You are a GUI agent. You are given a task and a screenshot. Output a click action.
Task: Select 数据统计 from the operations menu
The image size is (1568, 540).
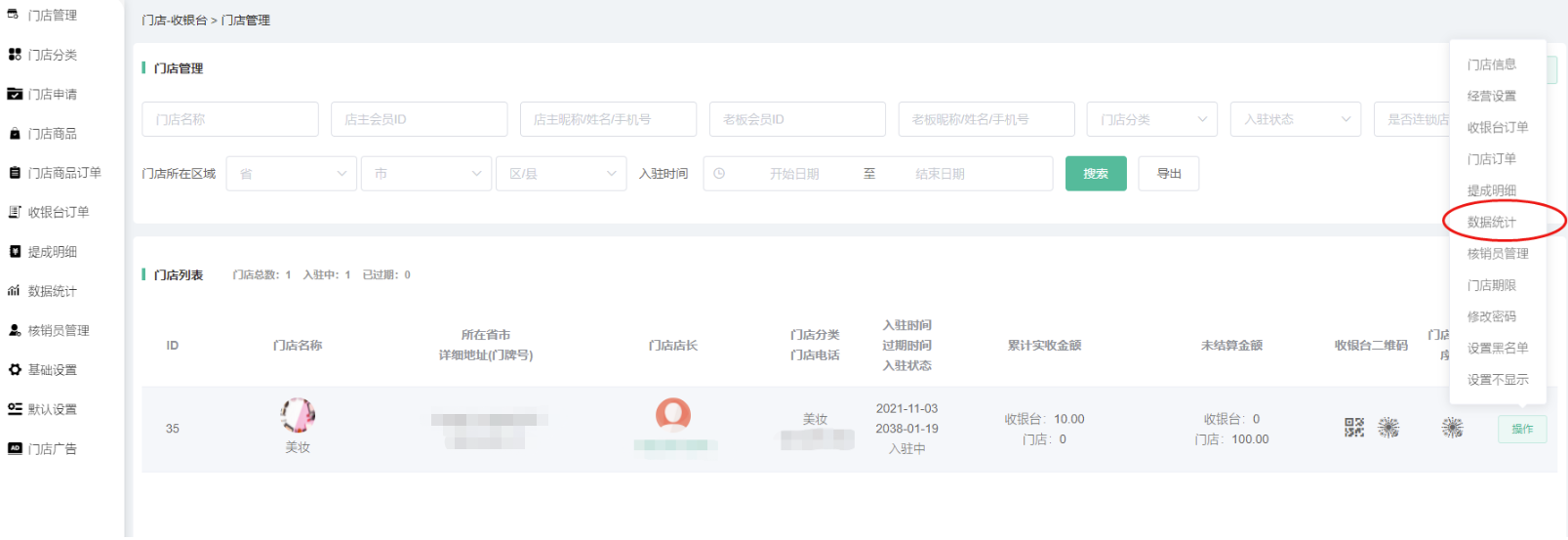coord(1492,222)
